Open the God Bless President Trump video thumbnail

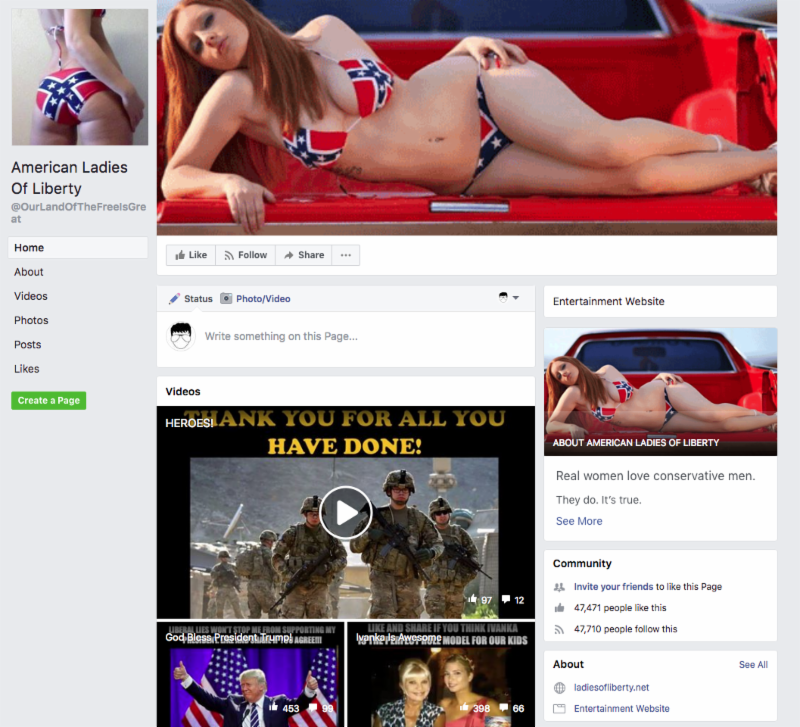coord(250,674)
